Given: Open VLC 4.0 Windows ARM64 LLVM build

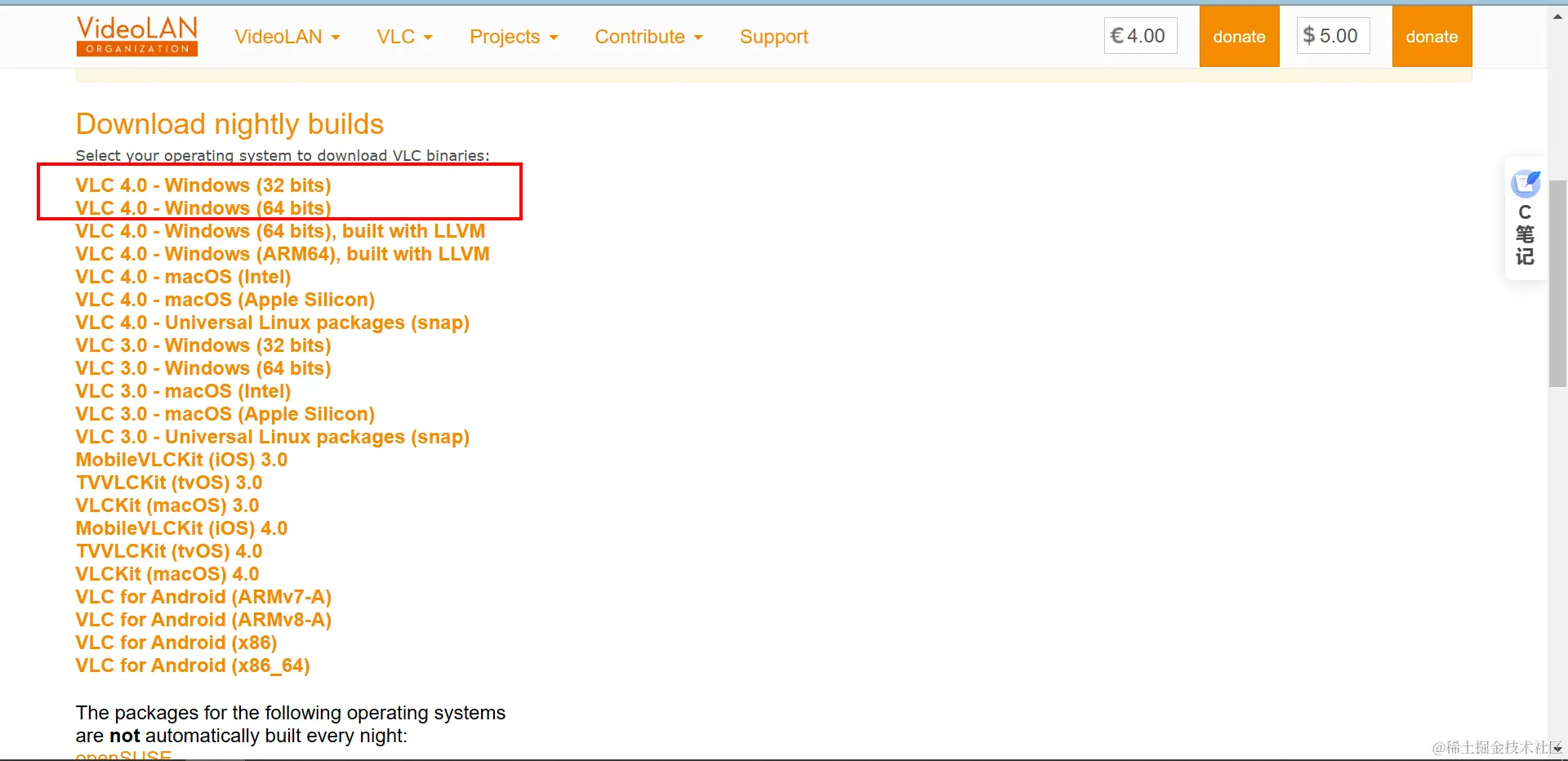Looking at the screenshot, I should coord(283,254).
